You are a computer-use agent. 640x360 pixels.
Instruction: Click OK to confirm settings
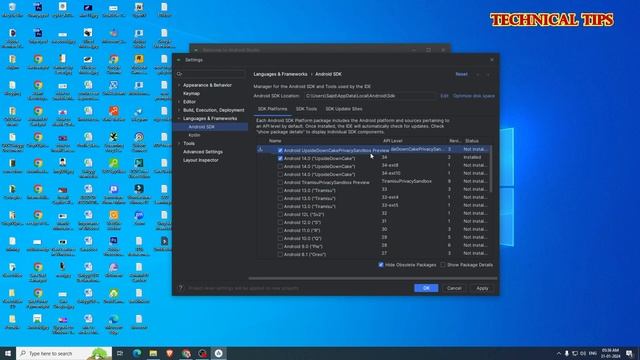[x=426, y=288]
